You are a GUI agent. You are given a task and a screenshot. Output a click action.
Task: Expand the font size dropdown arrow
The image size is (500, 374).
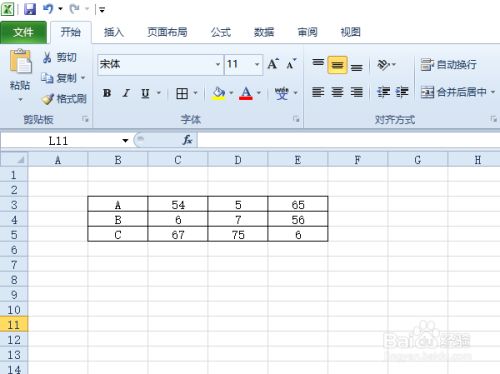click(257, 64)
